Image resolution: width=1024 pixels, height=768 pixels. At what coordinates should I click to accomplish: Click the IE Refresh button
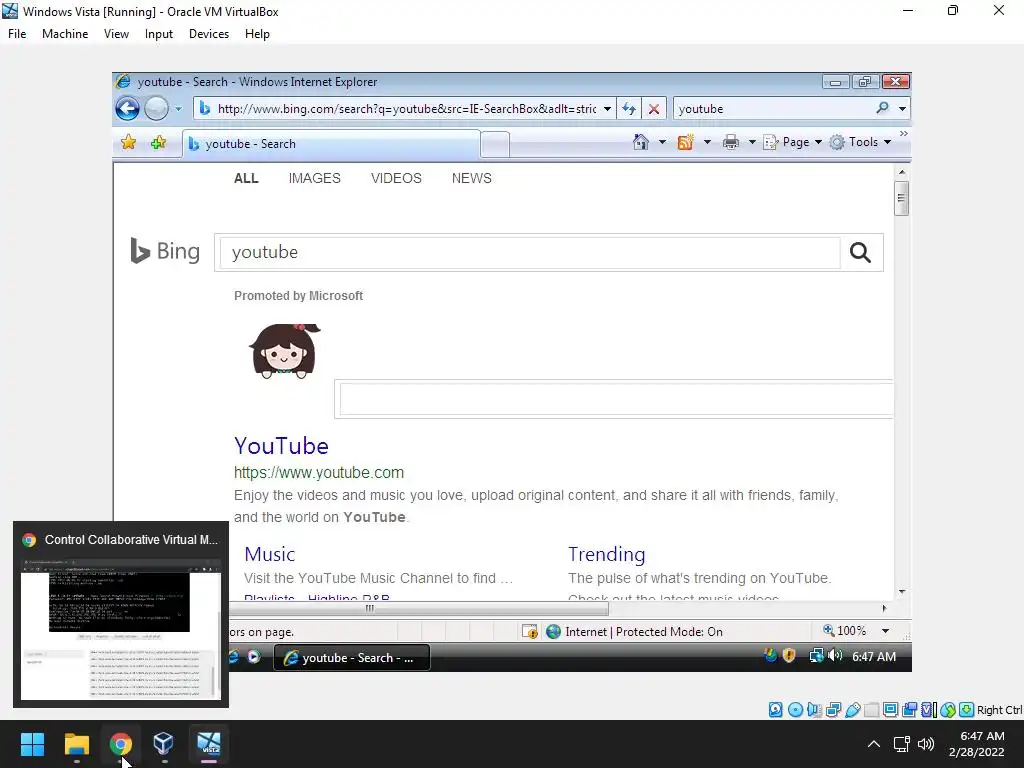629,109
